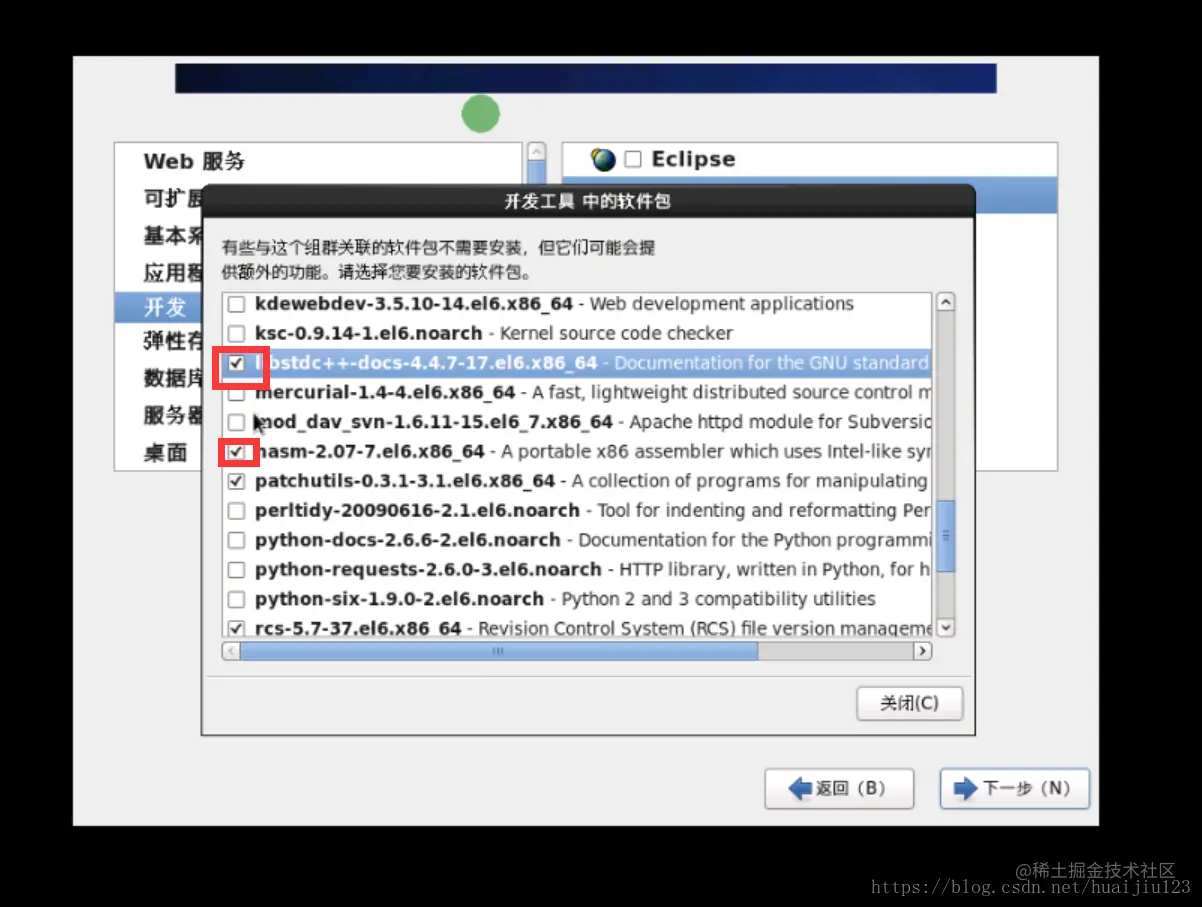Uncheck the libstdc++-docs package checkbox
The height and width of the screenshot is (907, 1202).
tap(236, 363)
